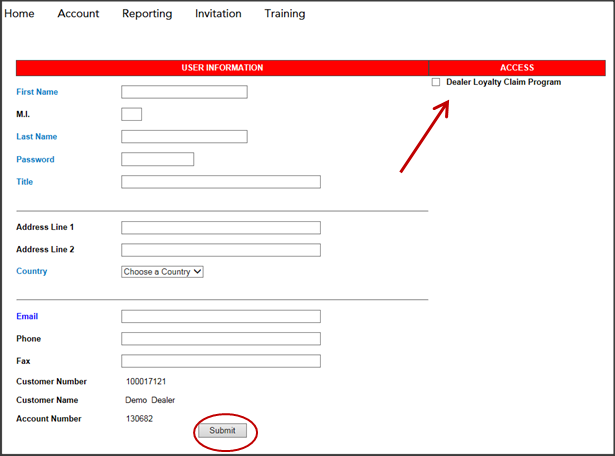The height and width of the screenshot is (456, 615).
Task: Click the Email input field
Action: (220, 316)
